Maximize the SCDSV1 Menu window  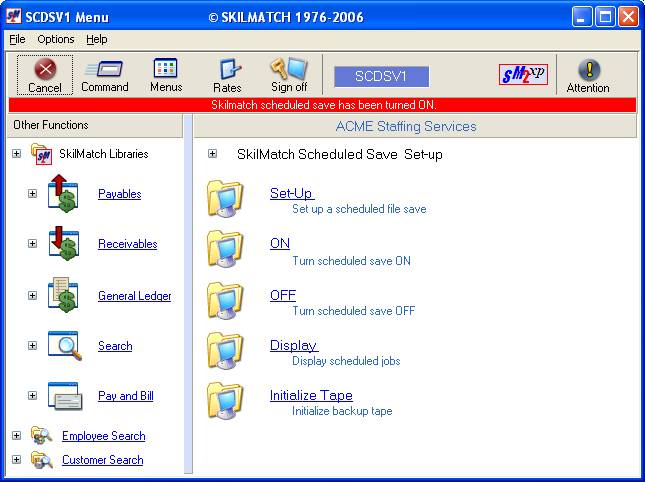(605, 17)
